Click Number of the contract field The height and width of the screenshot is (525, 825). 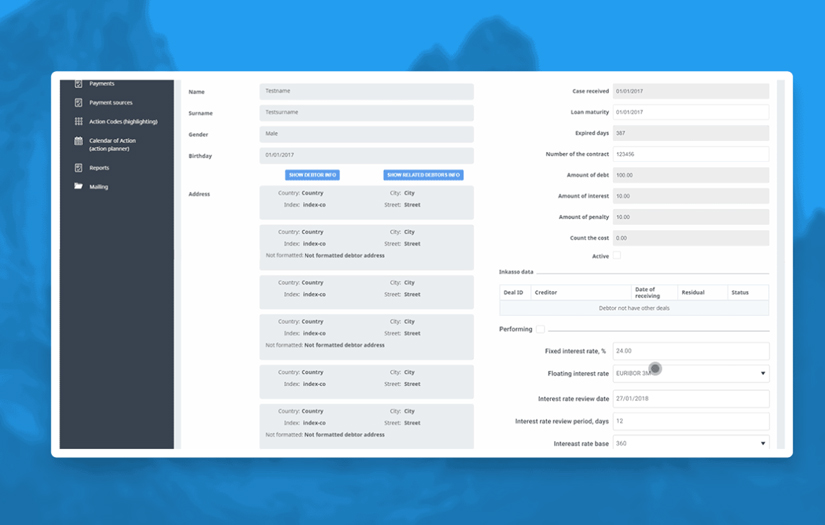(691, 154)
